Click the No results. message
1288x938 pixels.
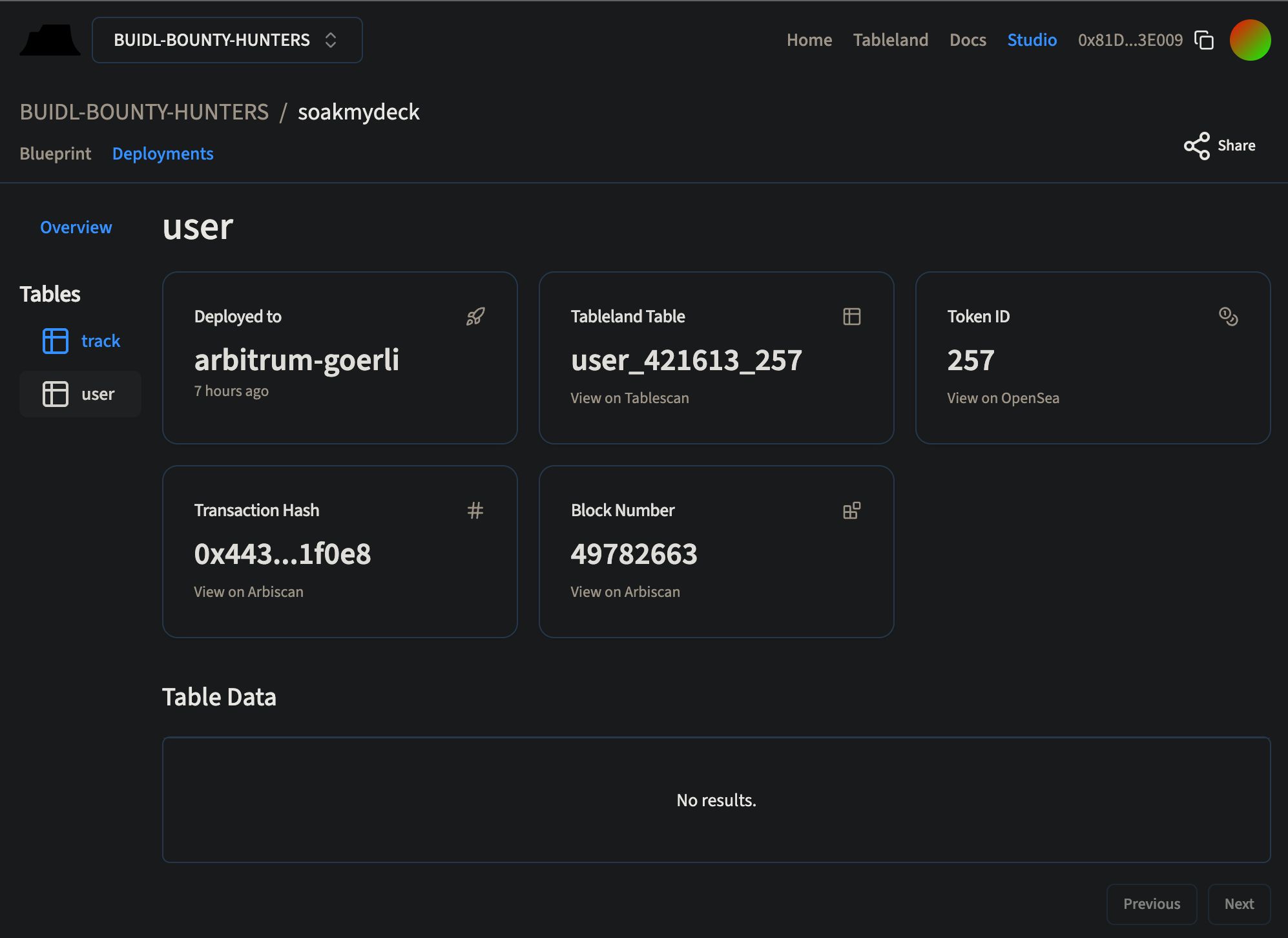tap(716, 800)
